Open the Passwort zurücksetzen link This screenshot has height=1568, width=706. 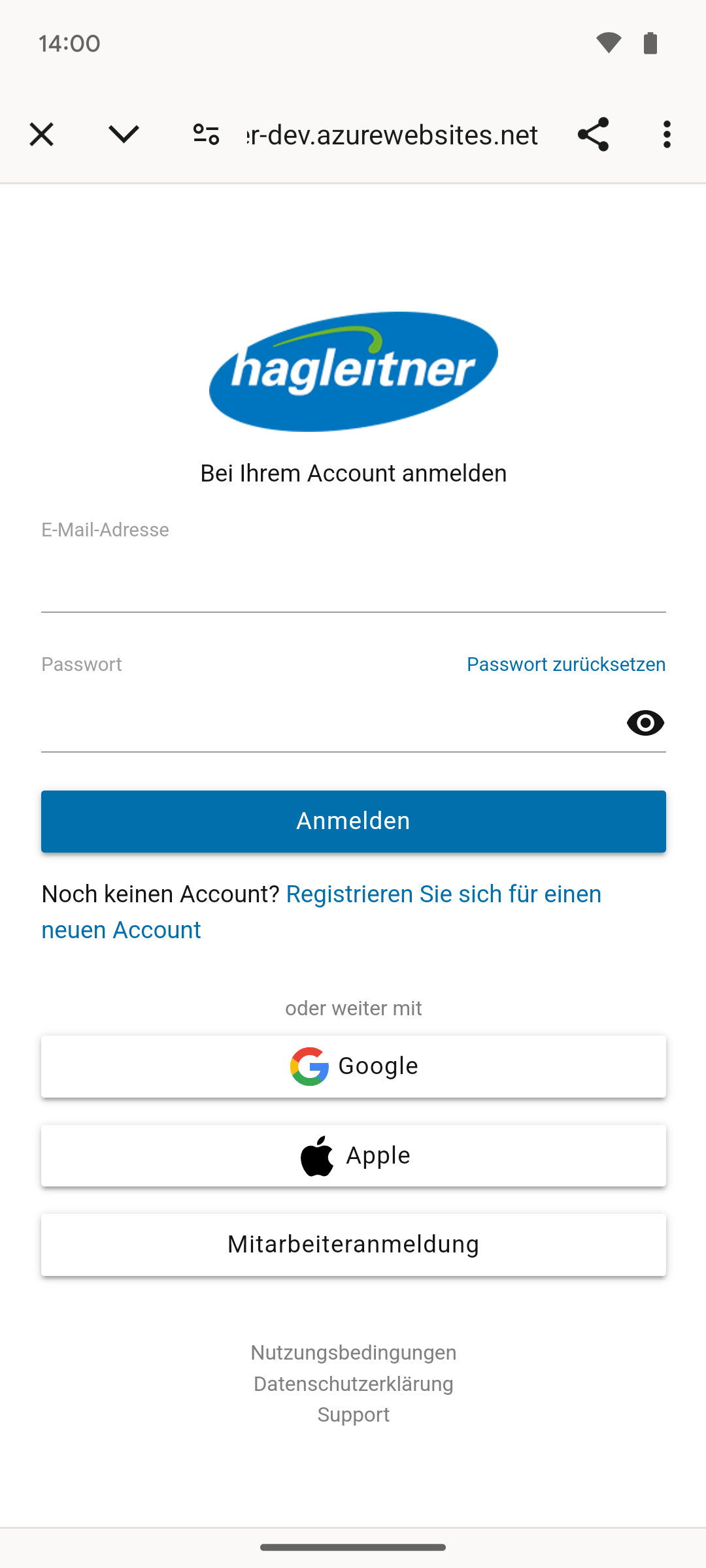pos(566,664)
